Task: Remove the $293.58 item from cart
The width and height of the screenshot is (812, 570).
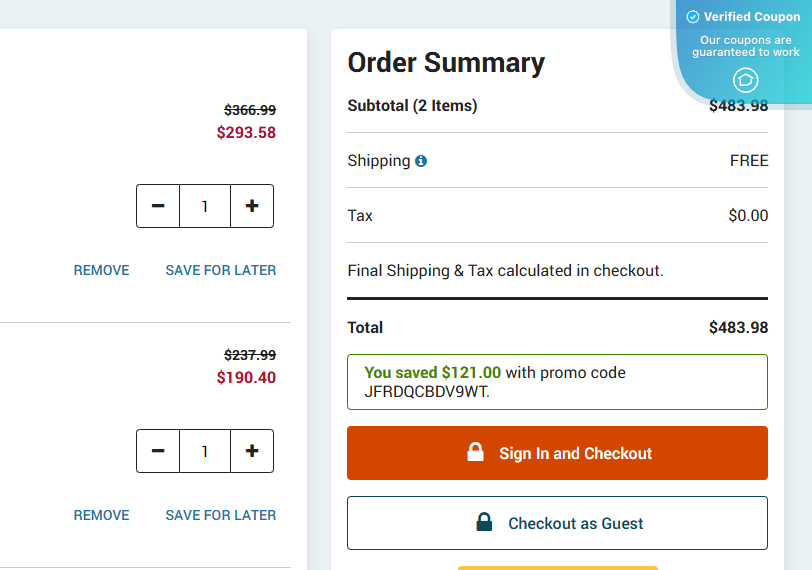Action: (101, 270)
